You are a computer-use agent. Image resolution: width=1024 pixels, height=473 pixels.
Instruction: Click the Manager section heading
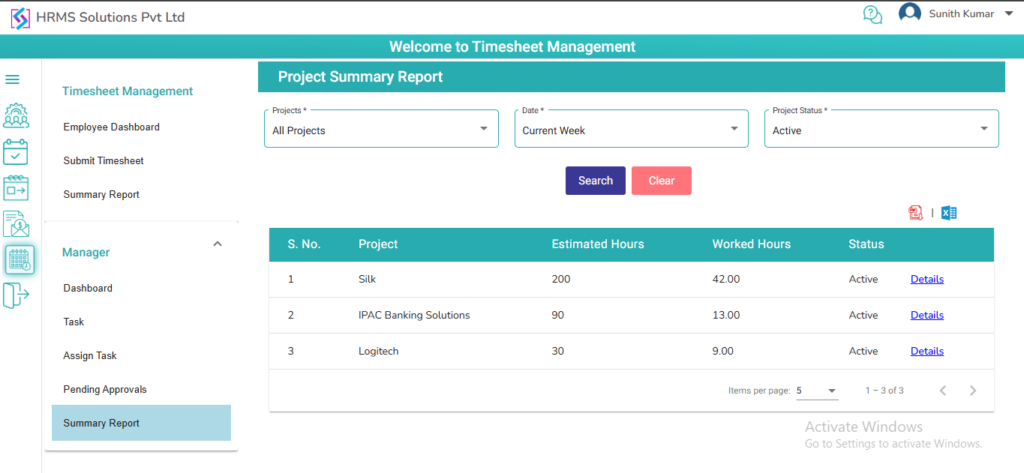86,252
